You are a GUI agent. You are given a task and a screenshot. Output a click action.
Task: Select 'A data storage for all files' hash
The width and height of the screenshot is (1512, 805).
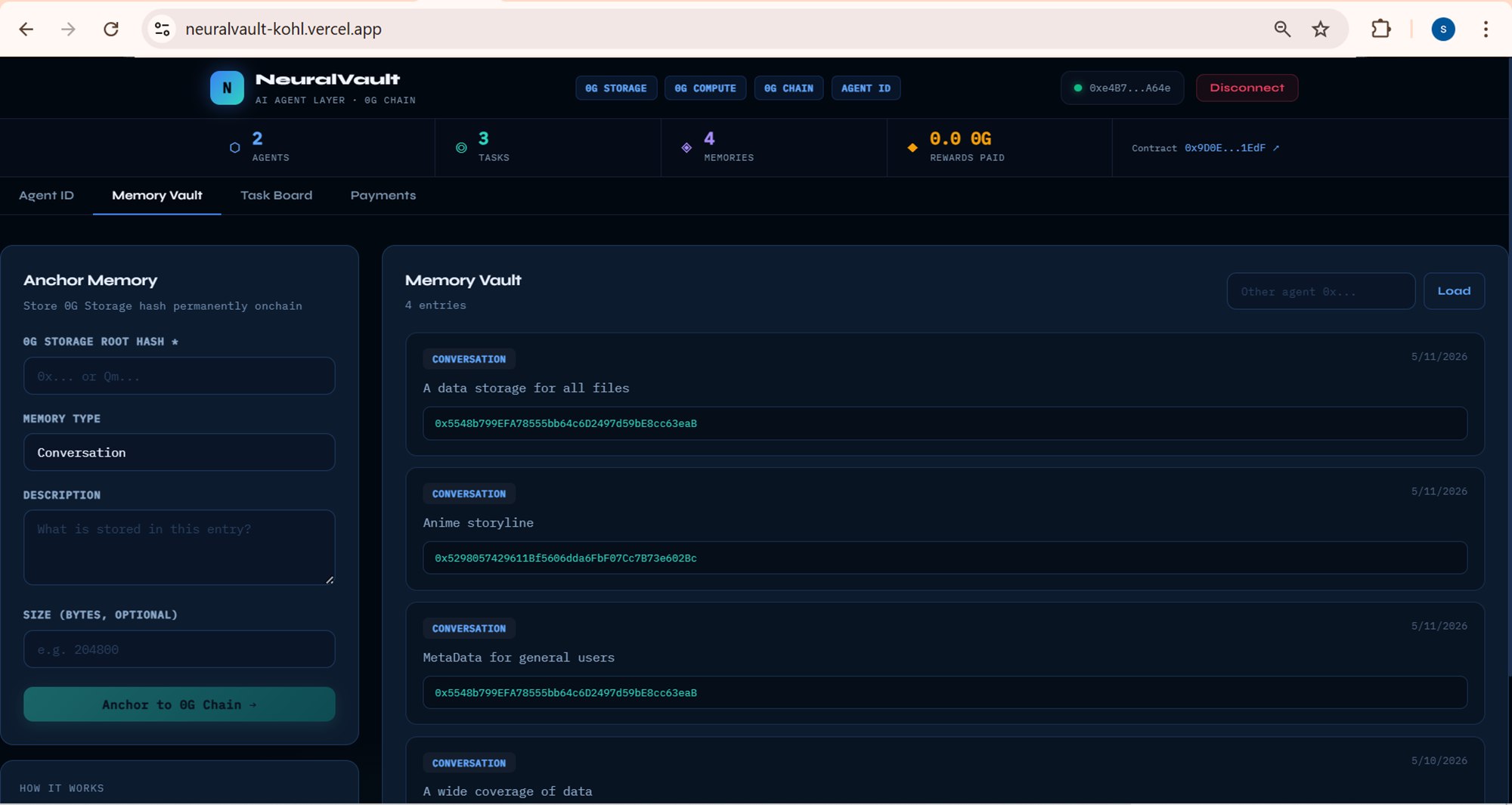945,423
